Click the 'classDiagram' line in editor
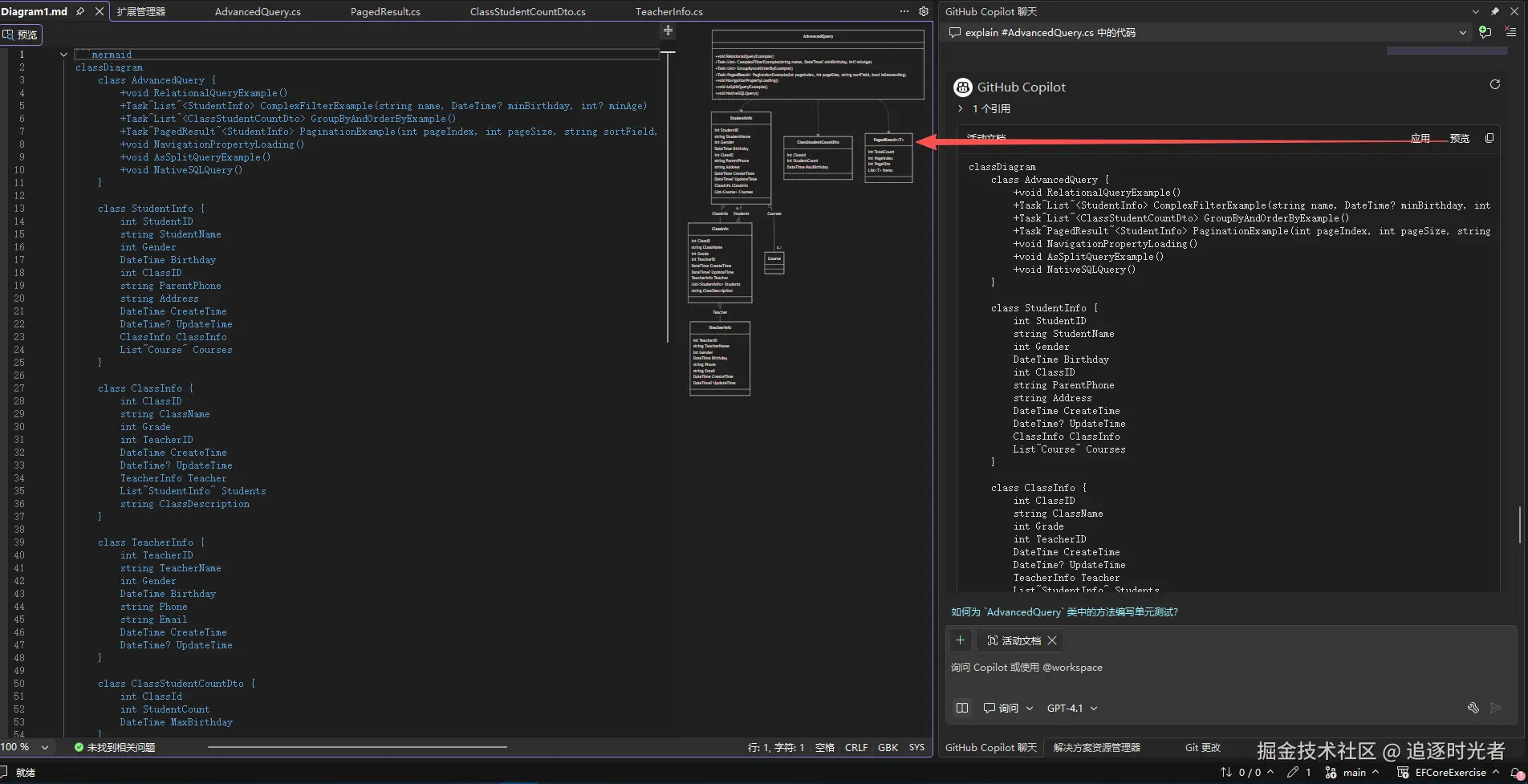The width and height of the screenshot is (1528, 784). click(x=109, y=67)
